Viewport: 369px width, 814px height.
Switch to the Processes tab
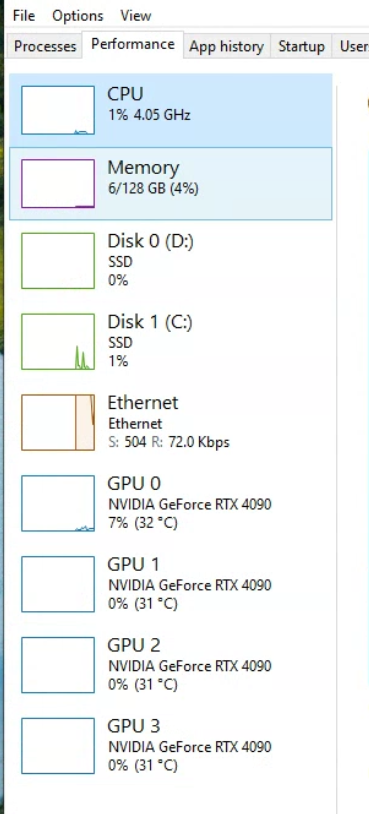coord(45,46)
